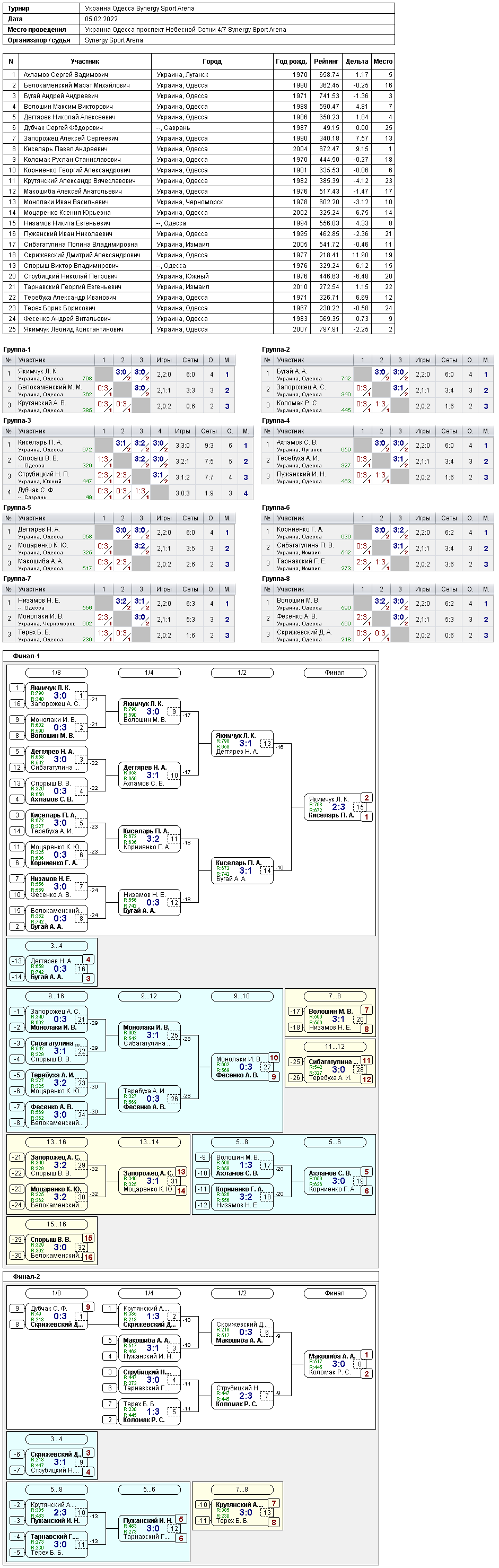Click the Дельта column header
The image size is (499, 1568).
356,62
